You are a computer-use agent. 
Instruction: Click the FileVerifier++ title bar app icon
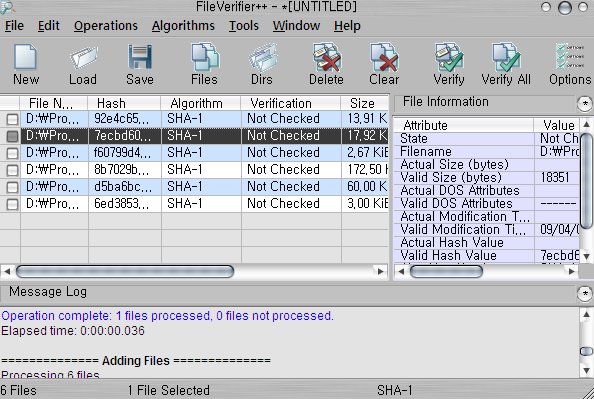[7, 7]
